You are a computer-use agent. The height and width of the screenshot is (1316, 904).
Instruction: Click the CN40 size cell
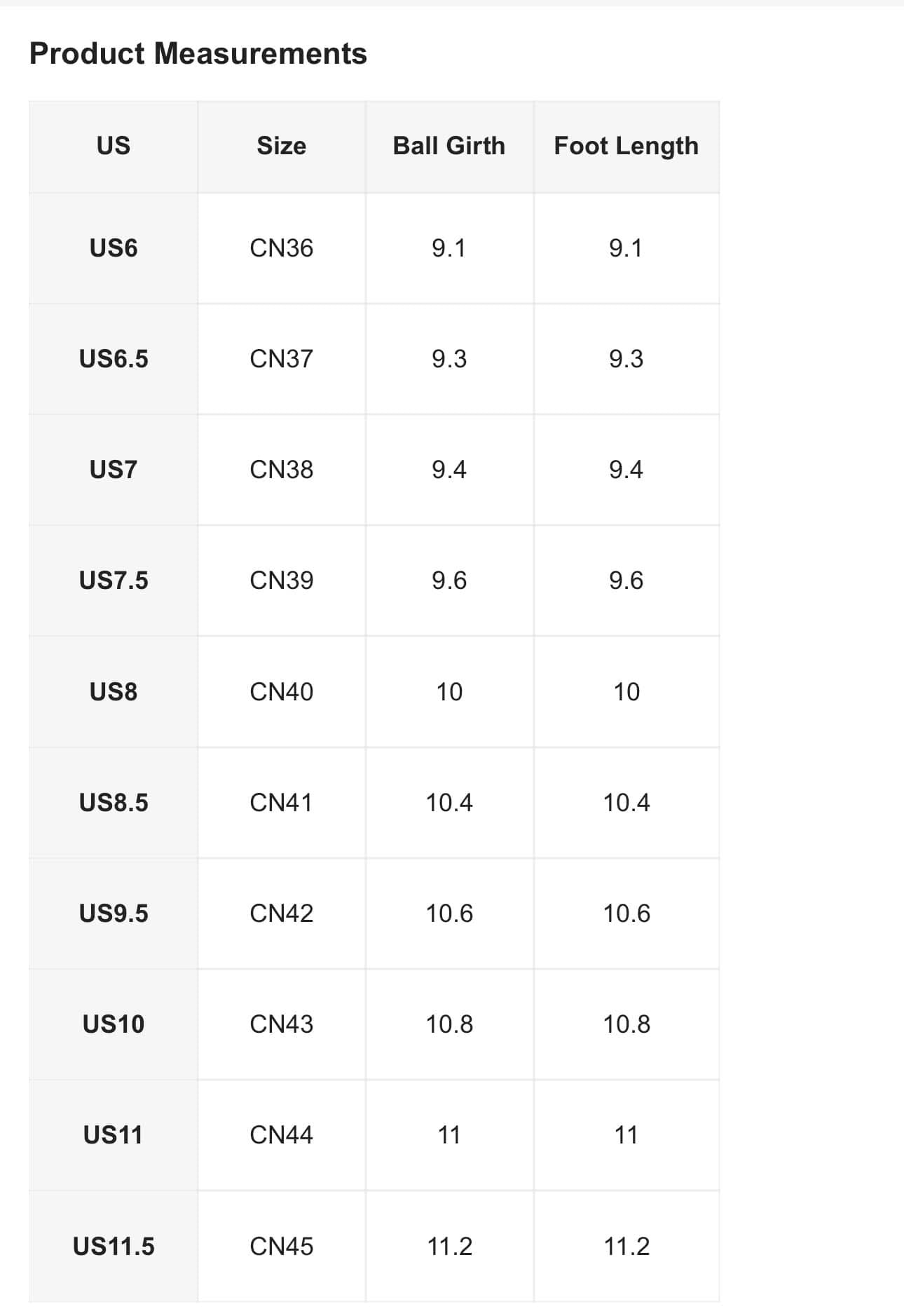(x=281, y=692)
